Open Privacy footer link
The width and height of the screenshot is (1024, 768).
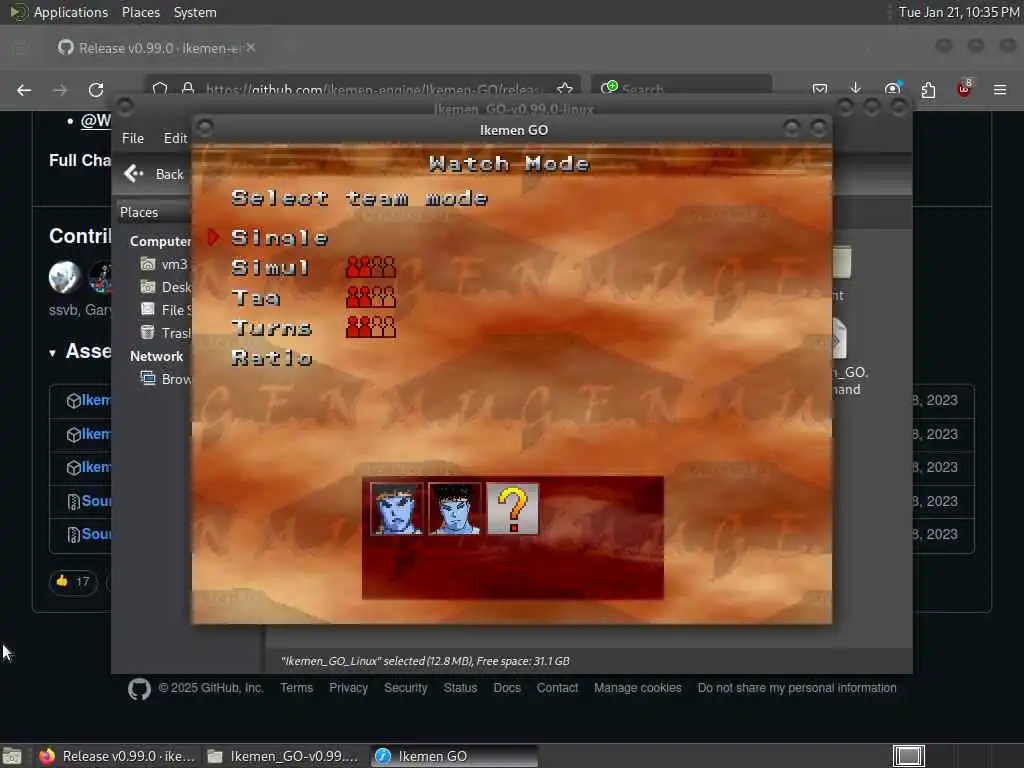click(348, 688)
